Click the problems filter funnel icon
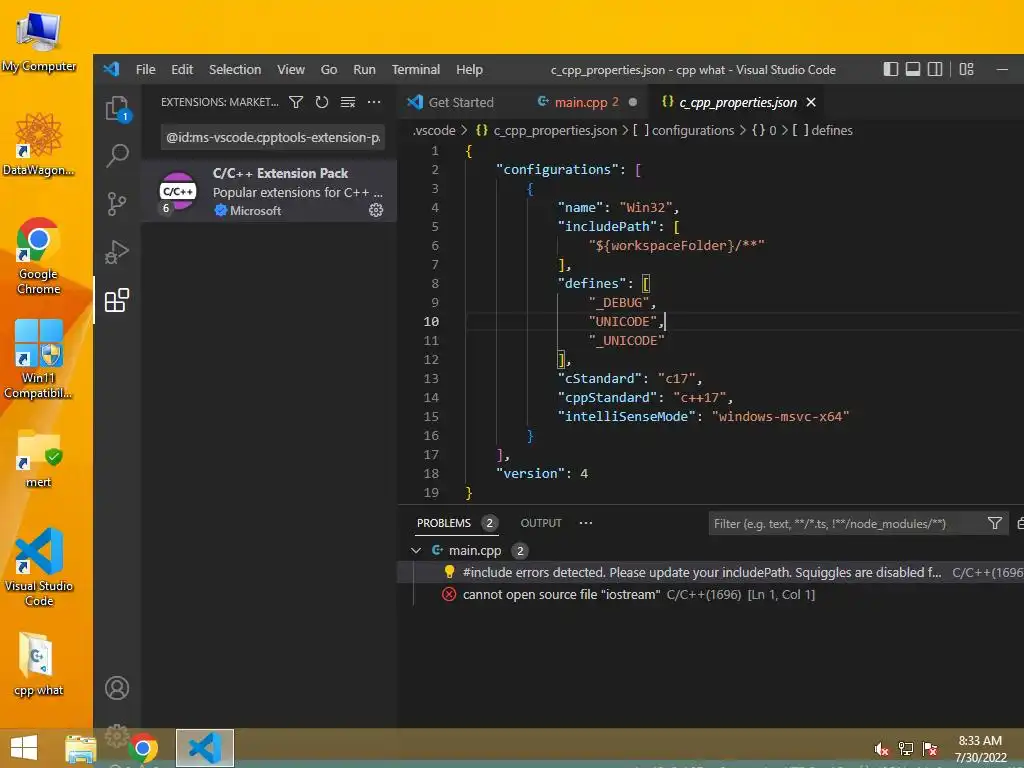Viewport: 1024px width, 768px height. coord(995,523)
